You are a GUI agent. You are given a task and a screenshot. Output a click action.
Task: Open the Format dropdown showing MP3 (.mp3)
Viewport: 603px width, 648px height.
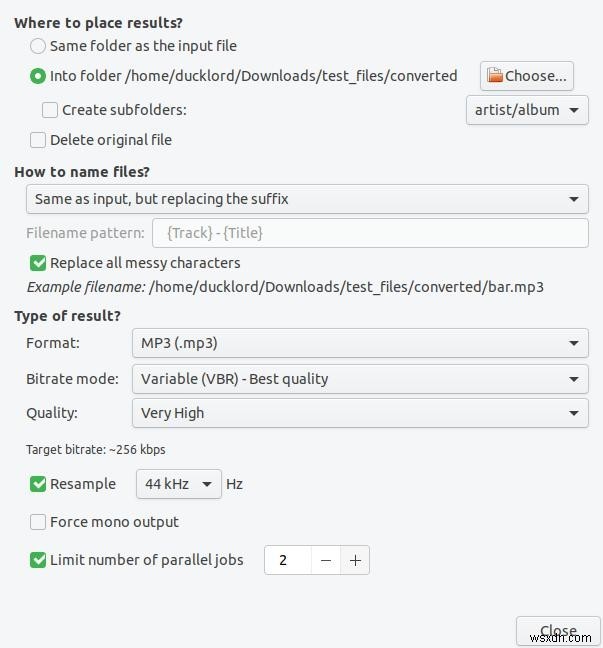(x=360, y=343)
